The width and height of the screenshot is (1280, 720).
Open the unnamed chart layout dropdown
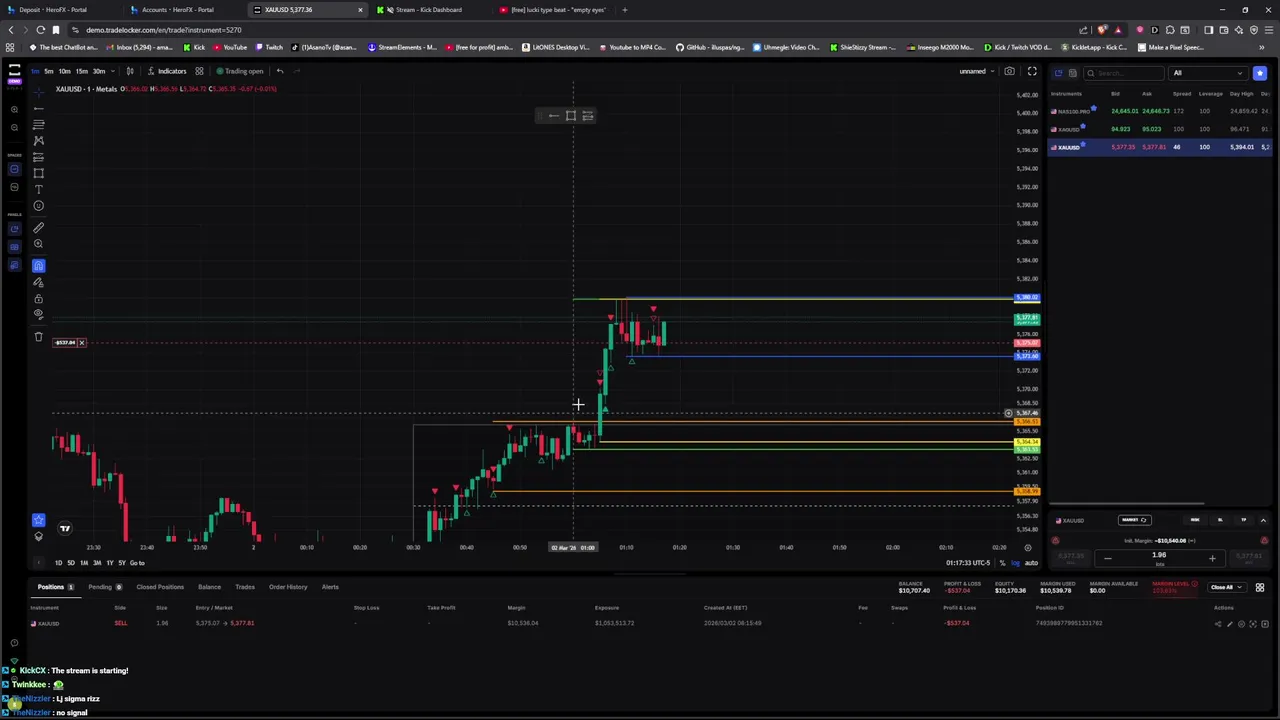977,71
